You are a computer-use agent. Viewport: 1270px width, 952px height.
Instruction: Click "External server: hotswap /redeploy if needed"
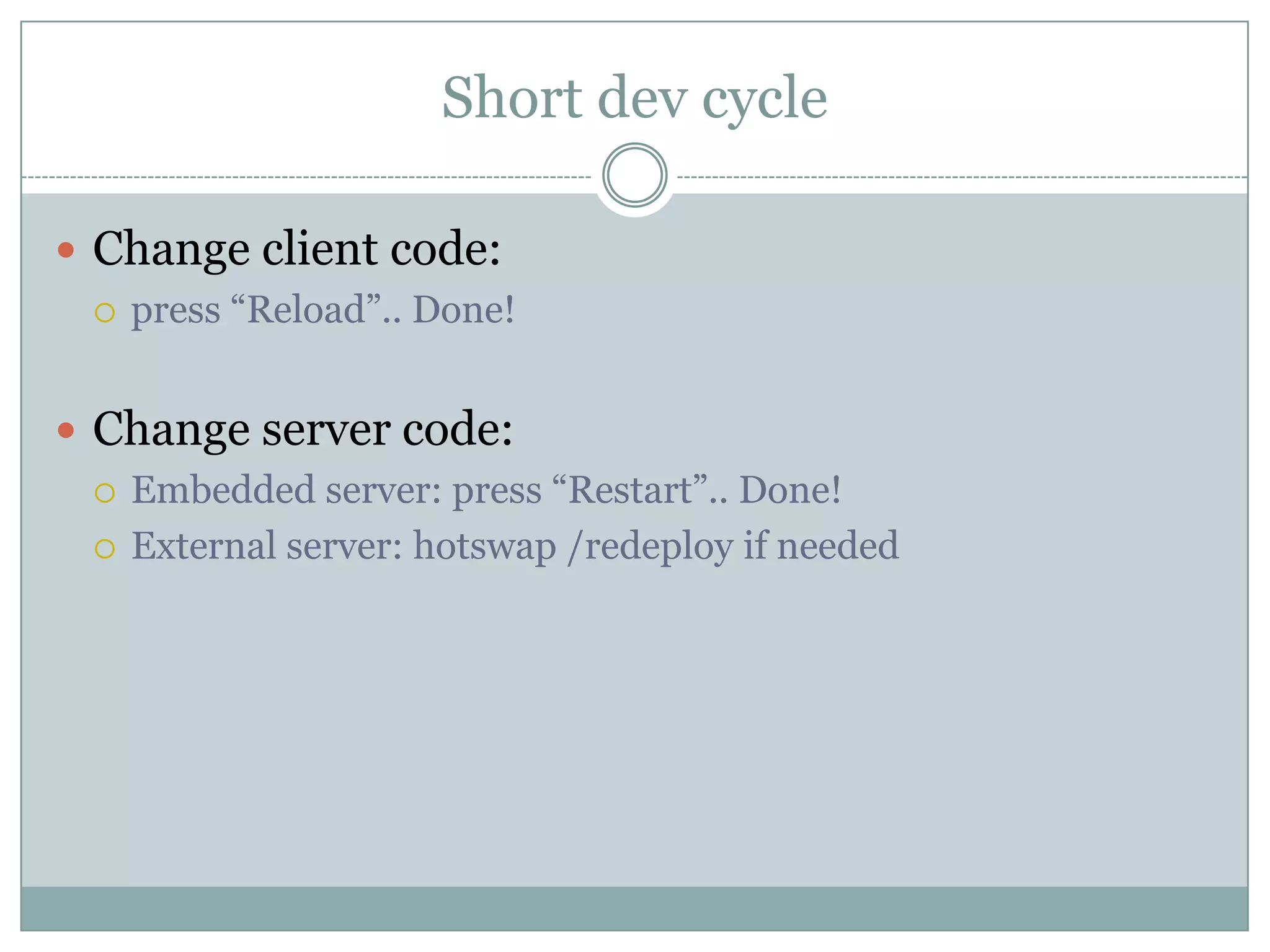tap(515, 546)
